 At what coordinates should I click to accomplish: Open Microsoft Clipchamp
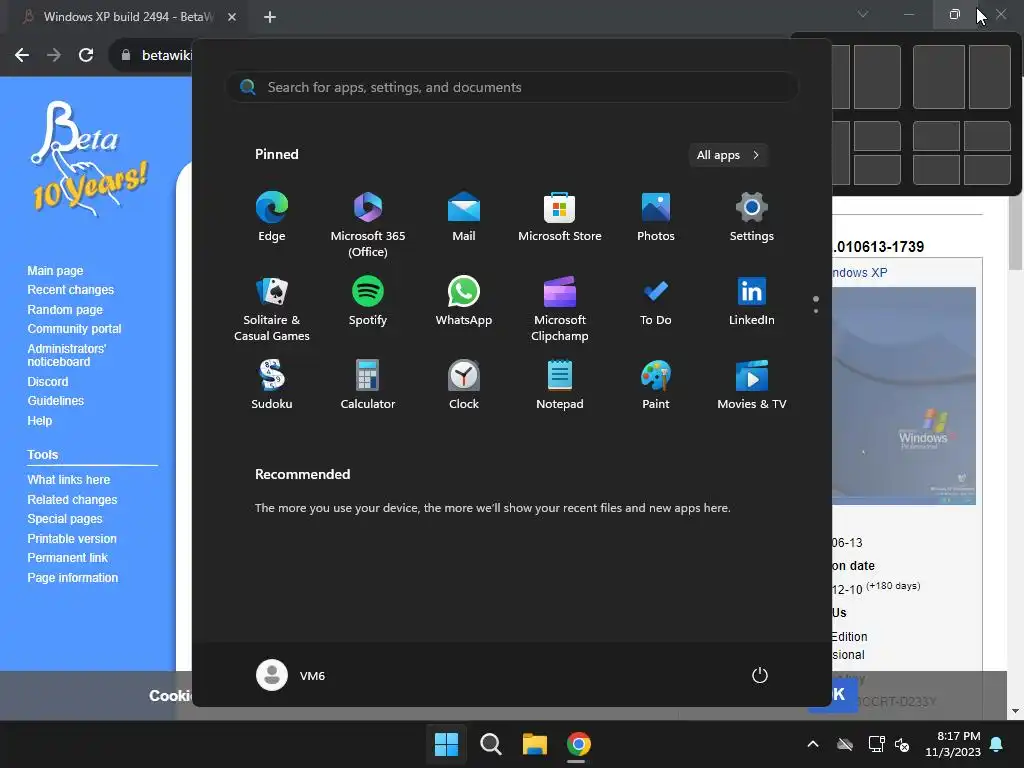[x=560, y=309]
